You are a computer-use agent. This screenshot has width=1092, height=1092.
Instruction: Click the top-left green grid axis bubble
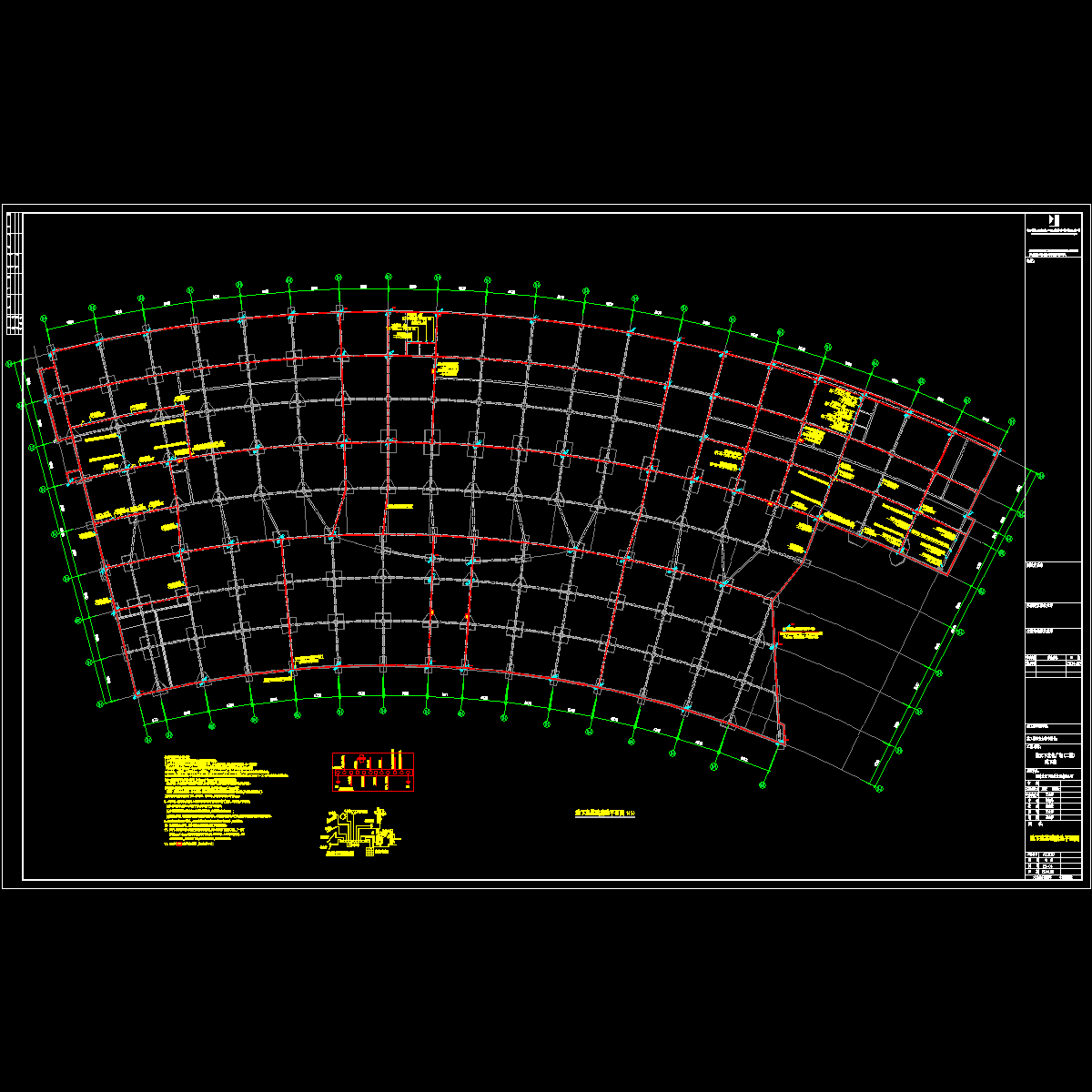[x=45, y=318]
